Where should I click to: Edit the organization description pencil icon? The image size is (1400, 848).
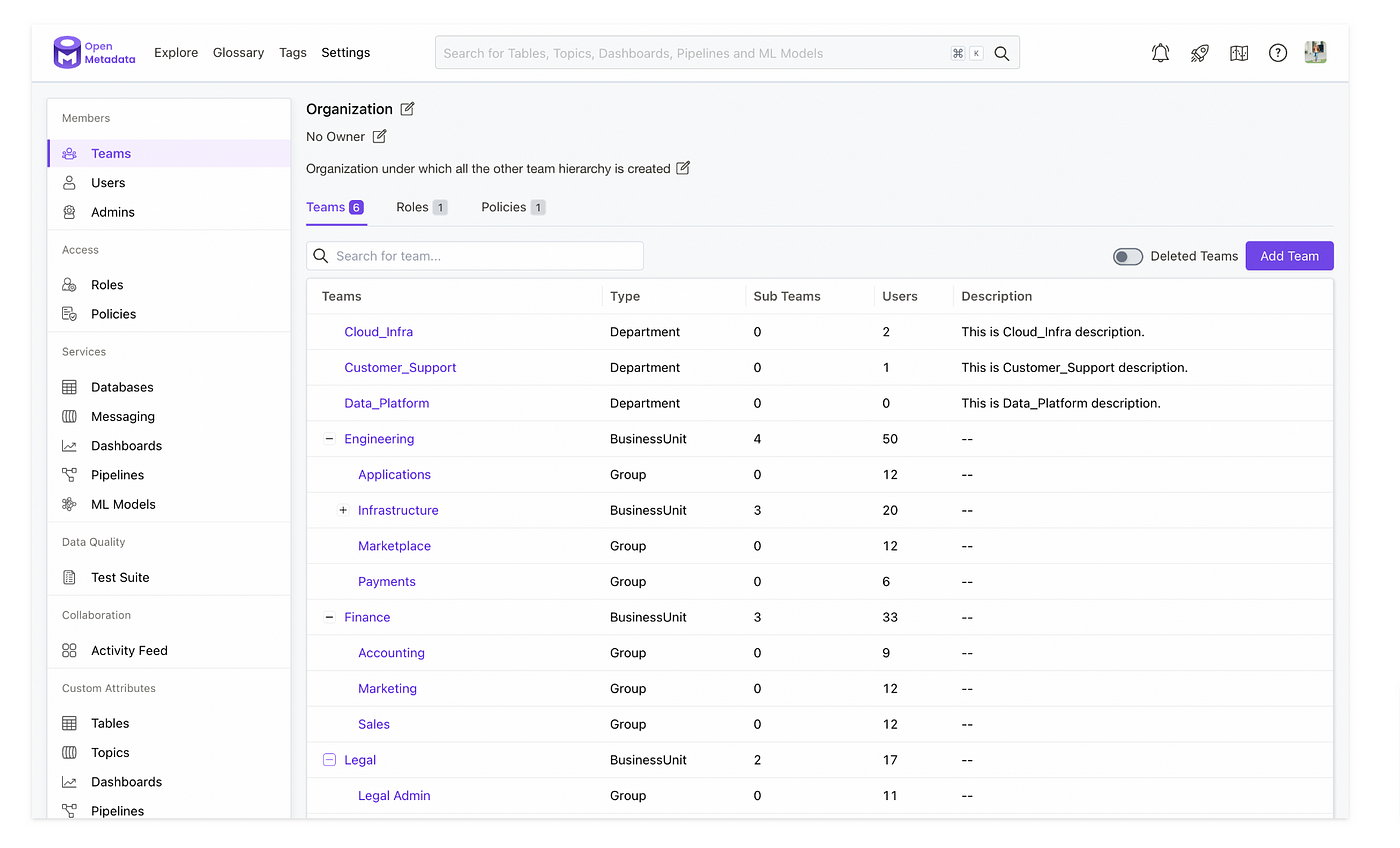tap(683, 168)
